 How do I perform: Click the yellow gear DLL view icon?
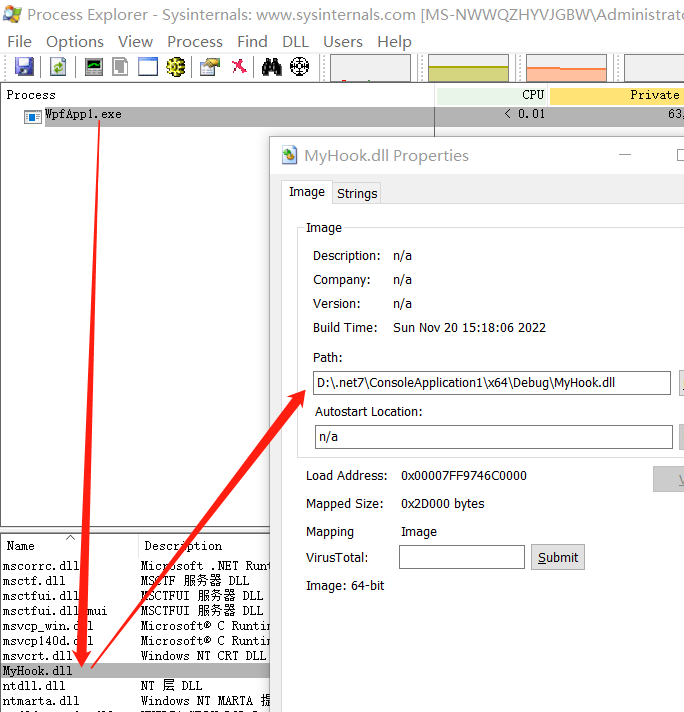tap(176, 67)
